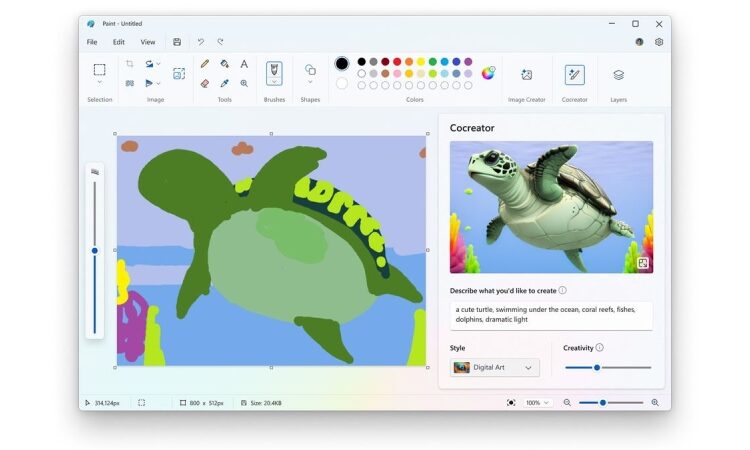750x450 pixels.
Task: Open the 100% zoom level dropdown
Action: coord(537,403)
